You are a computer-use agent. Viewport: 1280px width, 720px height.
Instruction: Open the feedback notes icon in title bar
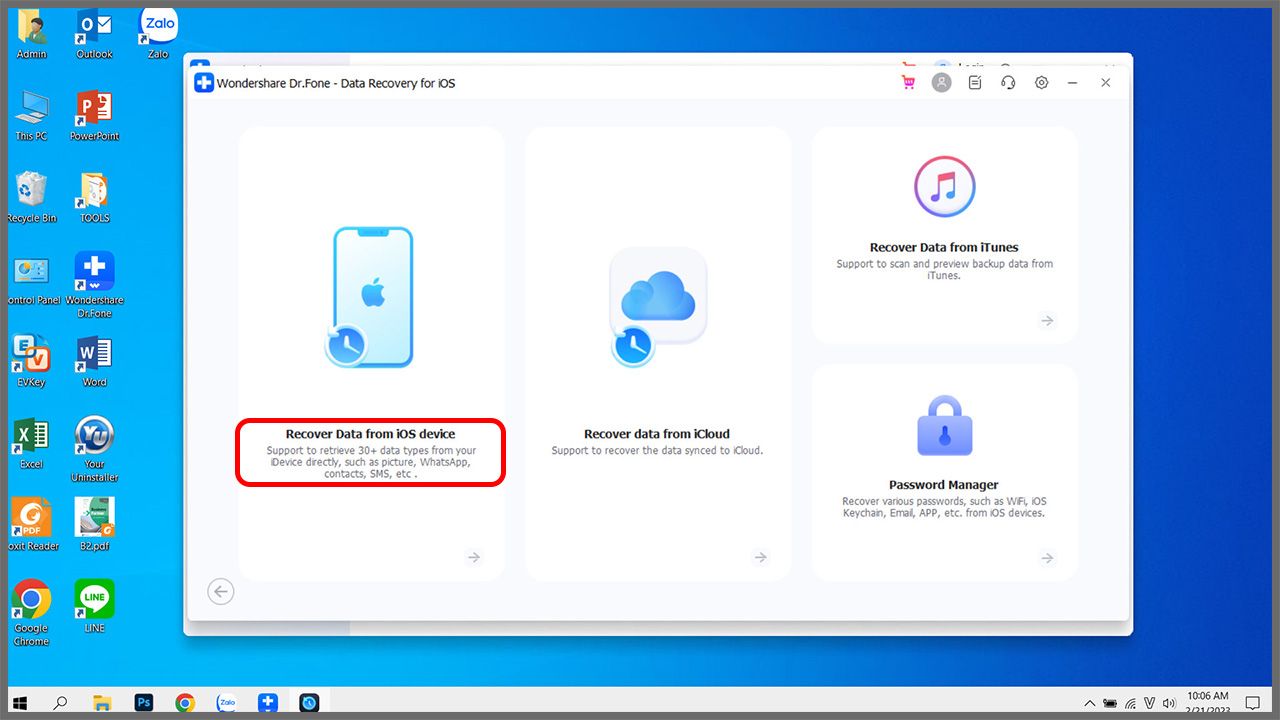[975, 83]
